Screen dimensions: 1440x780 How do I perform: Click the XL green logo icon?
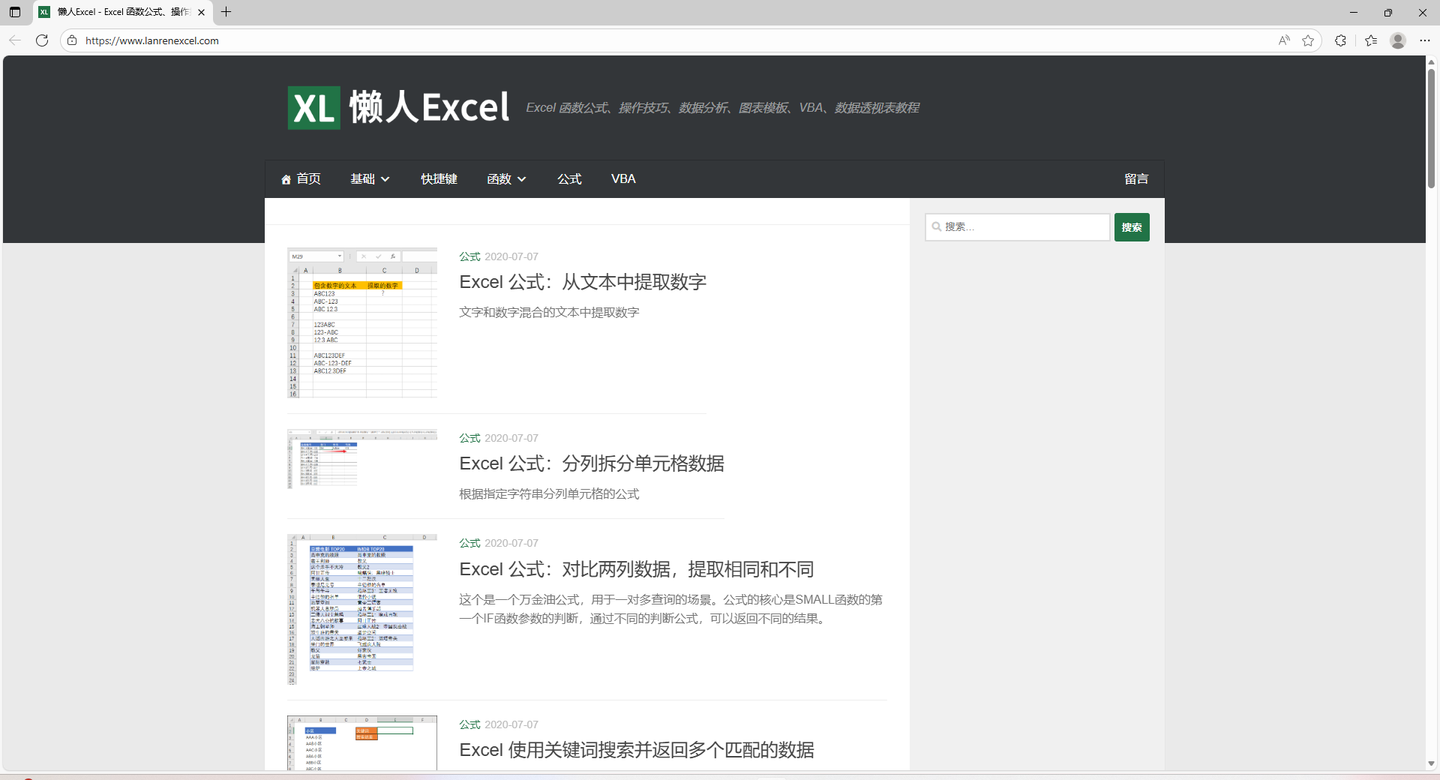[x=314, y=107]
